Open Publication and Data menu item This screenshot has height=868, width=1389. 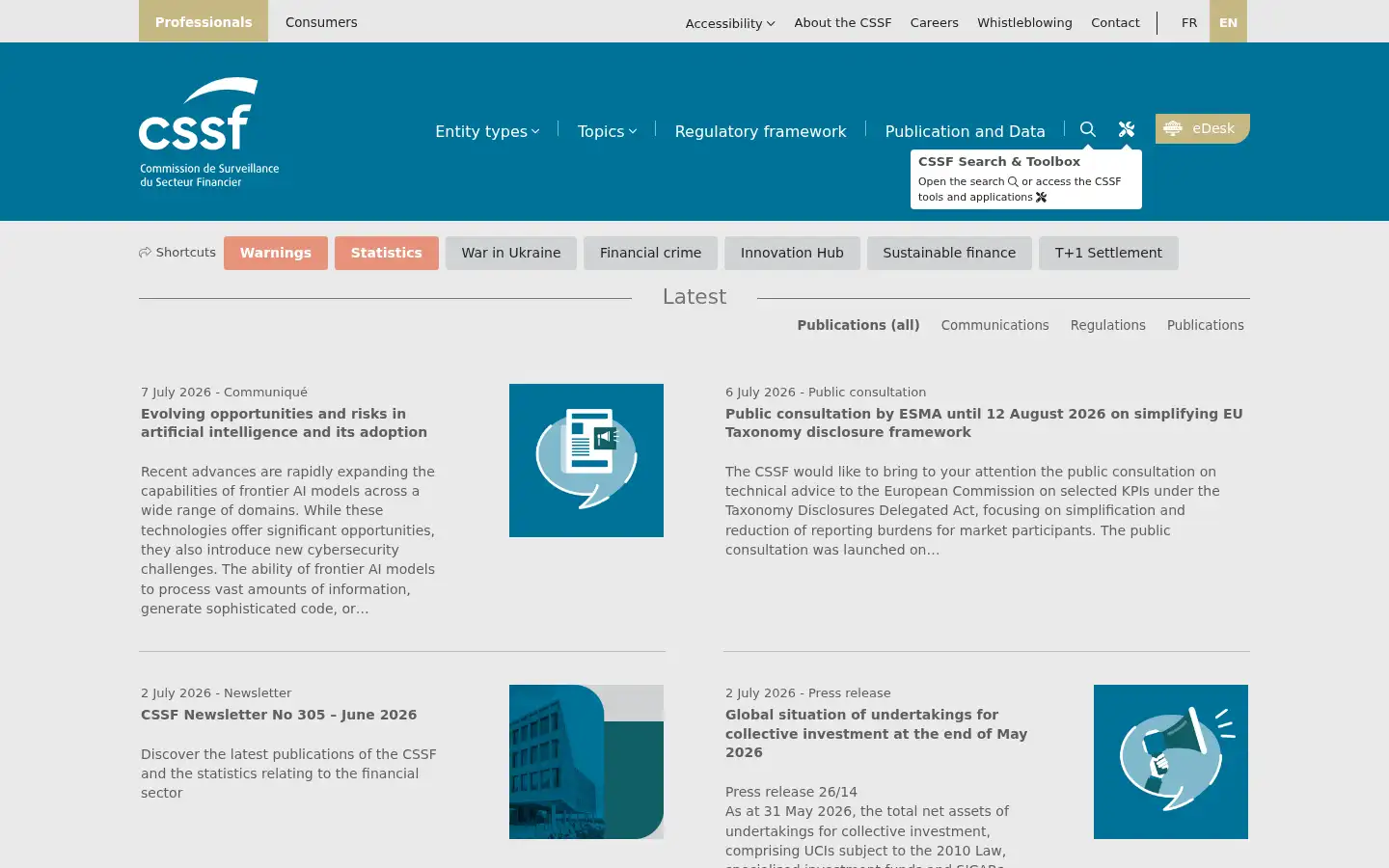coord(965,131)
